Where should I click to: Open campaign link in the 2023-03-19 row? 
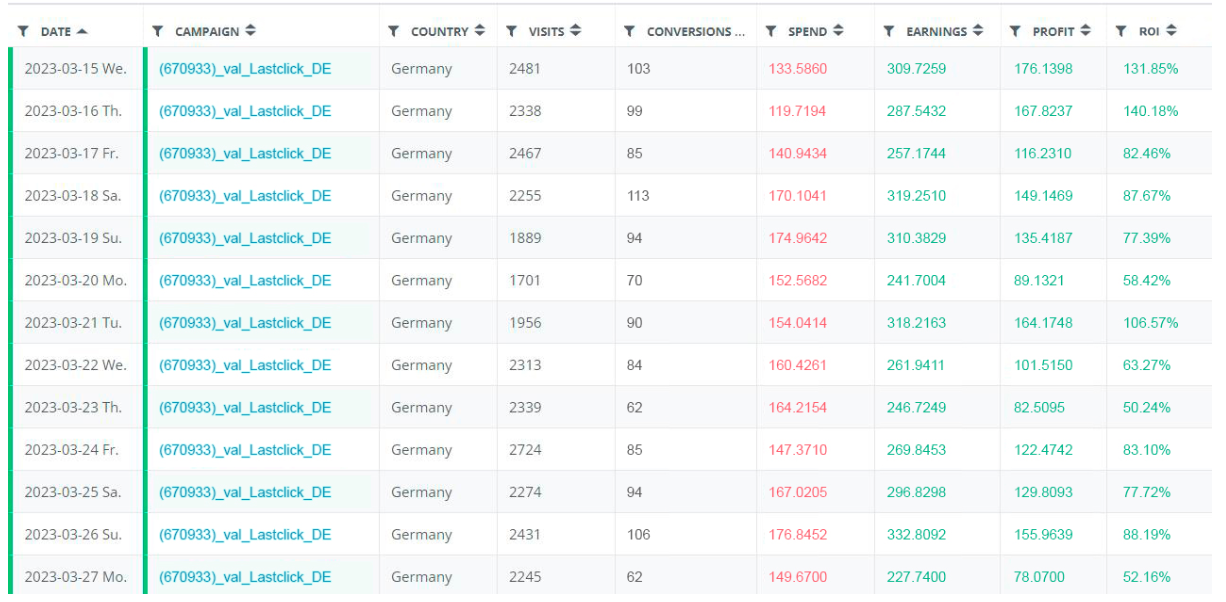(x=245, y=238)
